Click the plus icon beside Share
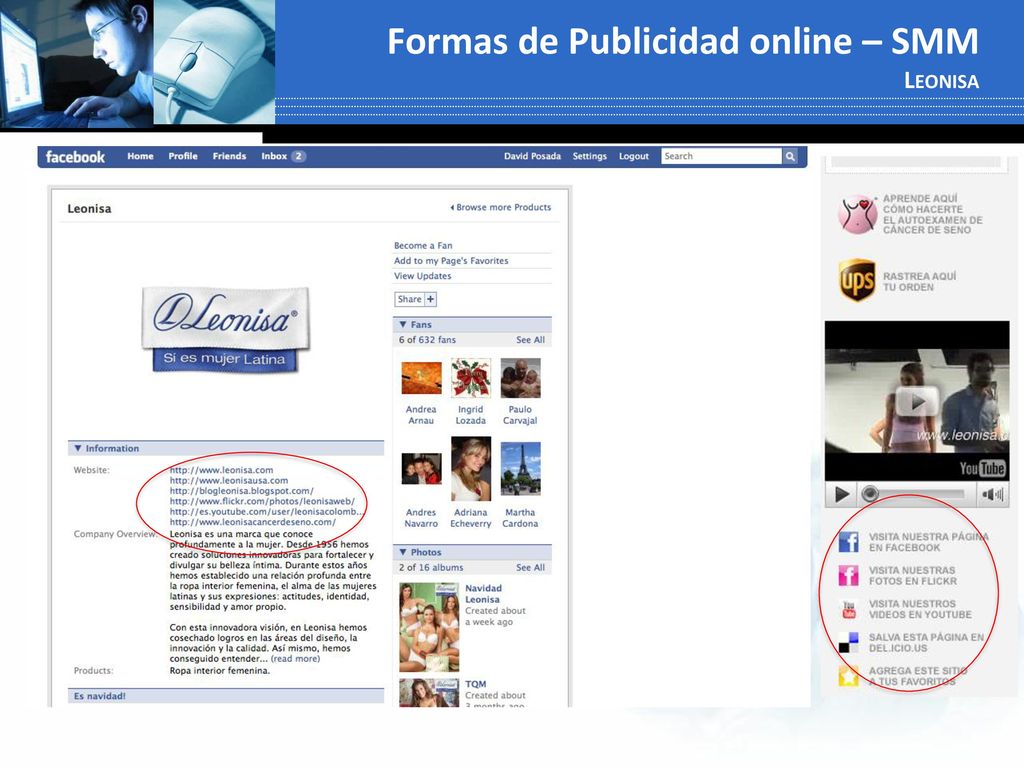 click(431, 299)
